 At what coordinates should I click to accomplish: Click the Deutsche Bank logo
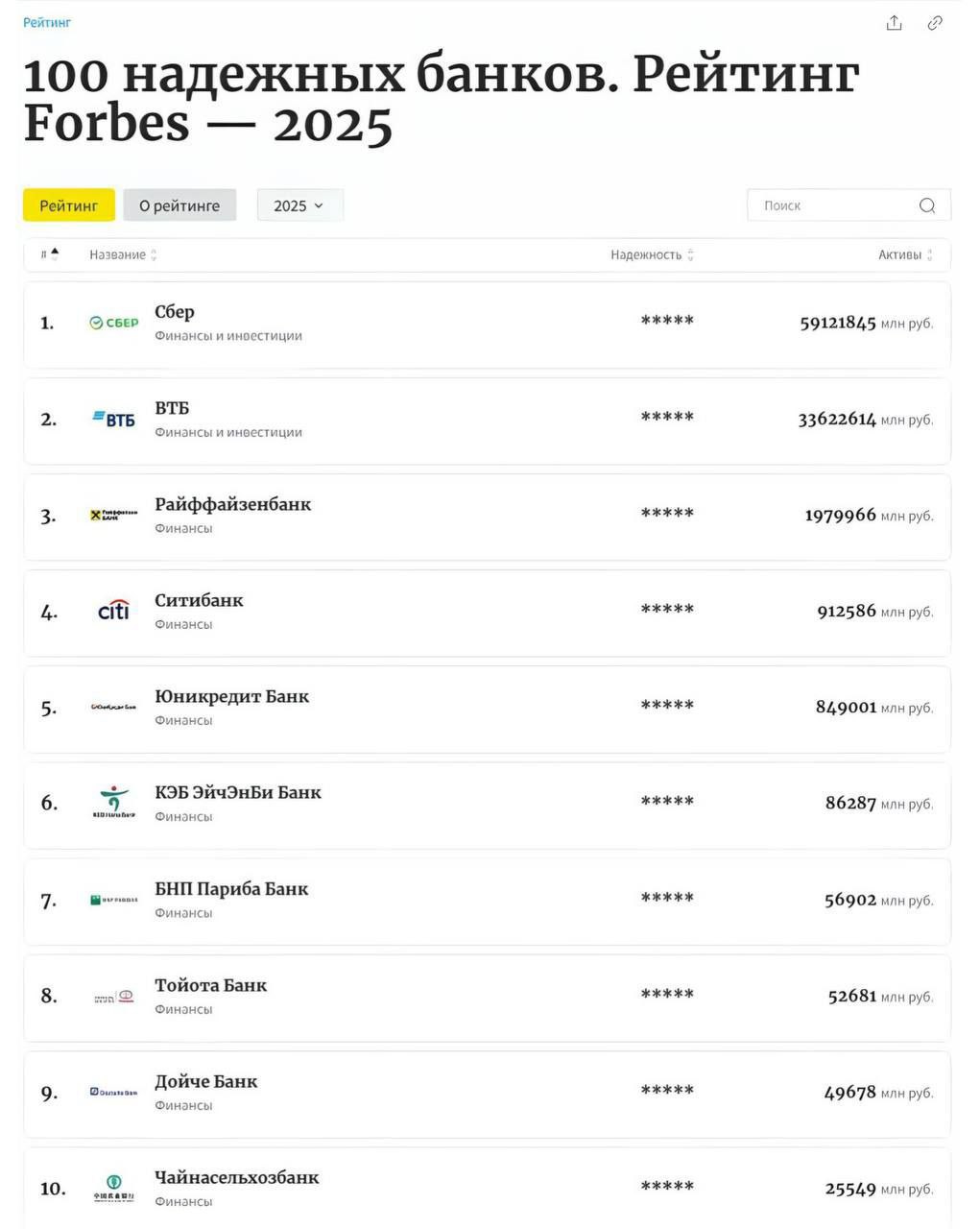(114, 1093)
